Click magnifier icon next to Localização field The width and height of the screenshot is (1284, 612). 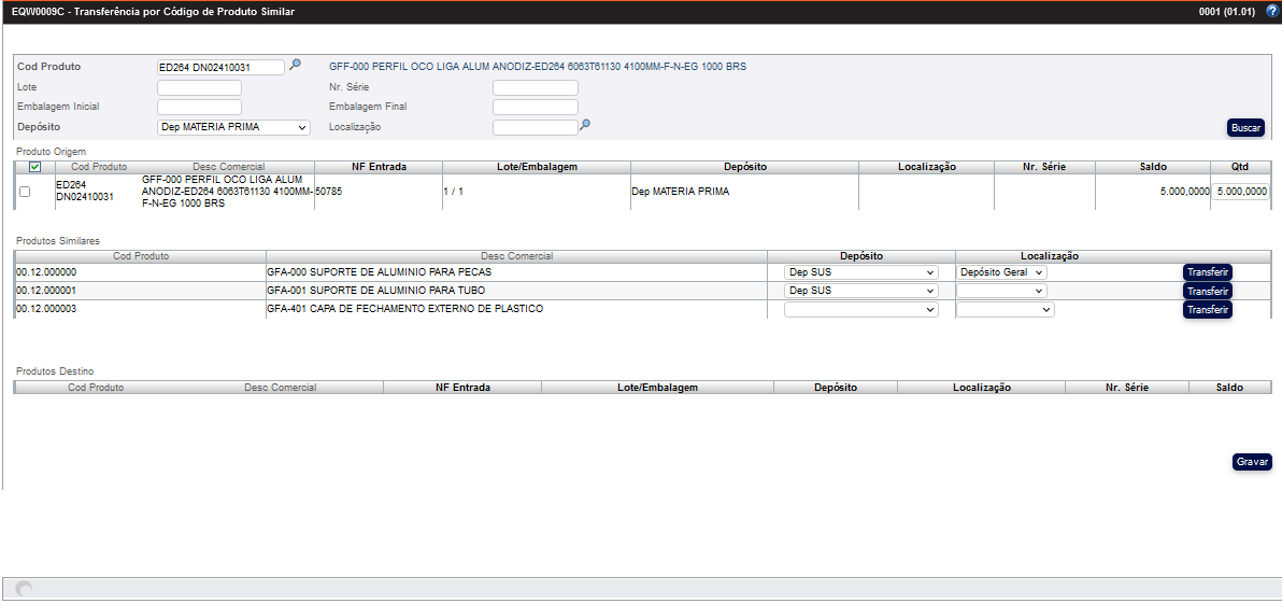coord(585,126)
